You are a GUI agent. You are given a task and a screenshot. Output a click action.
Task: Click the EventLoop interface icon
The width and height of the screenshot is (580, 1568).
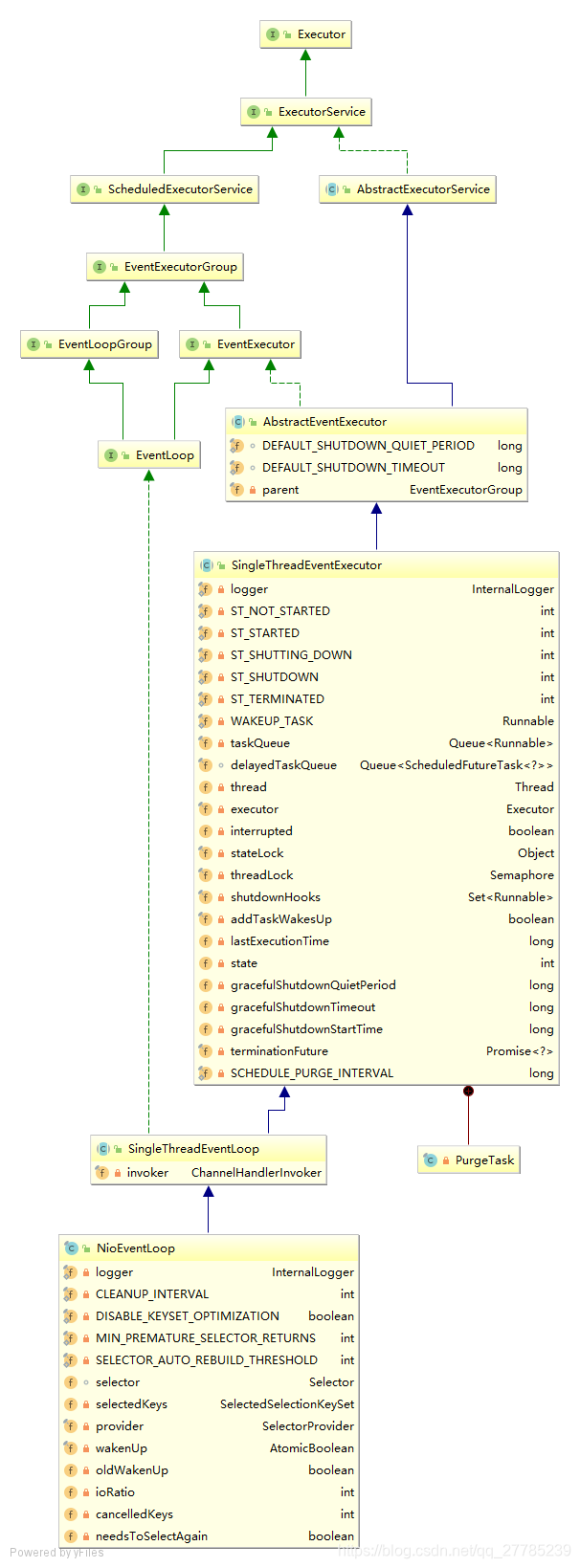[111, 455]
